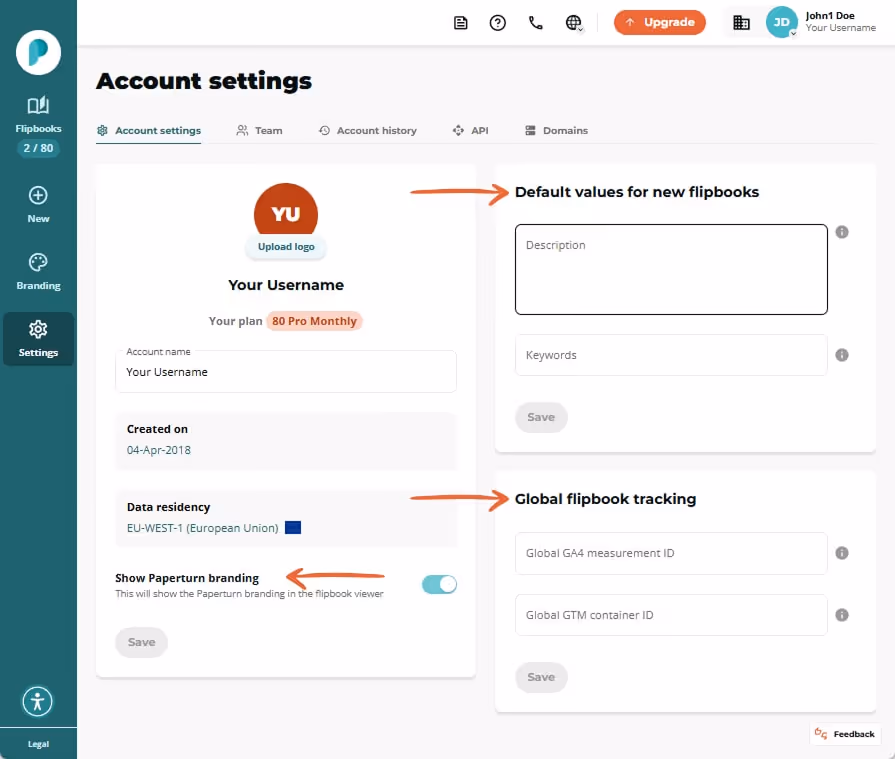The width and height of the screenshot is (895, 759).
Task: Open the help question mark icon
Action: (498, 23)
